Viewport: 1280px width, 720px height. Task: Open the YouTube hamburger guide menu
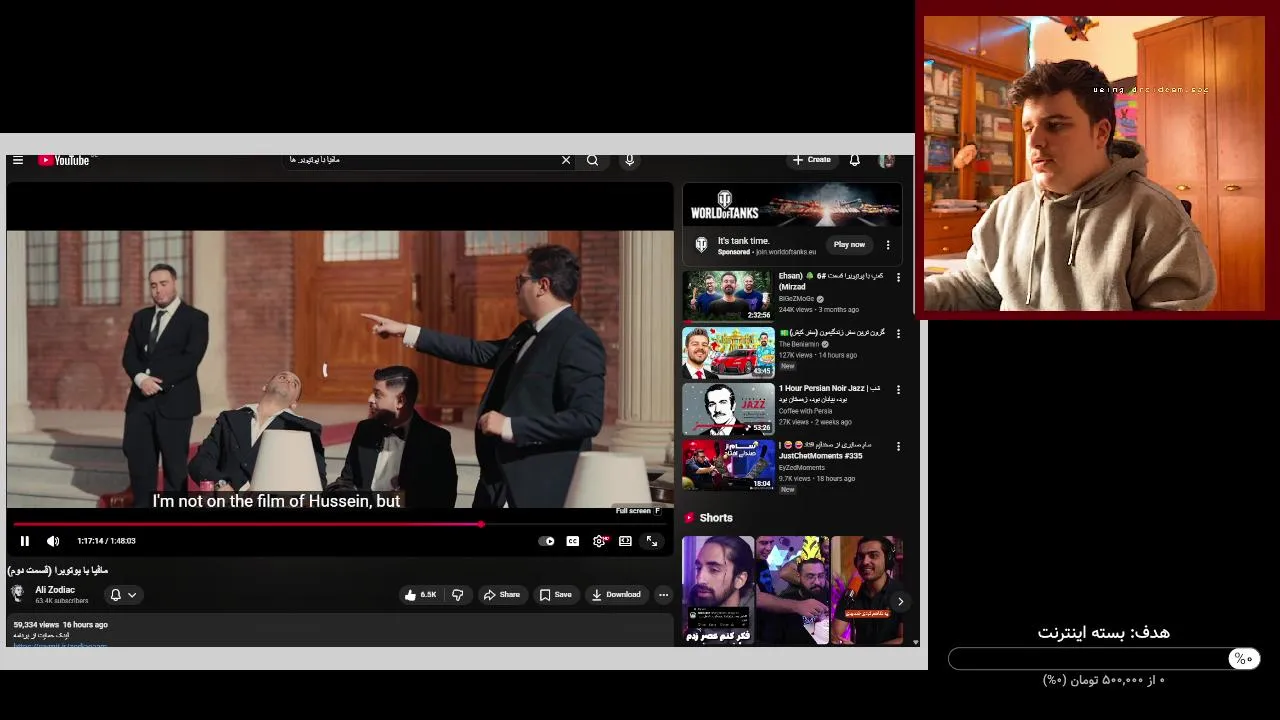(18, 160)
